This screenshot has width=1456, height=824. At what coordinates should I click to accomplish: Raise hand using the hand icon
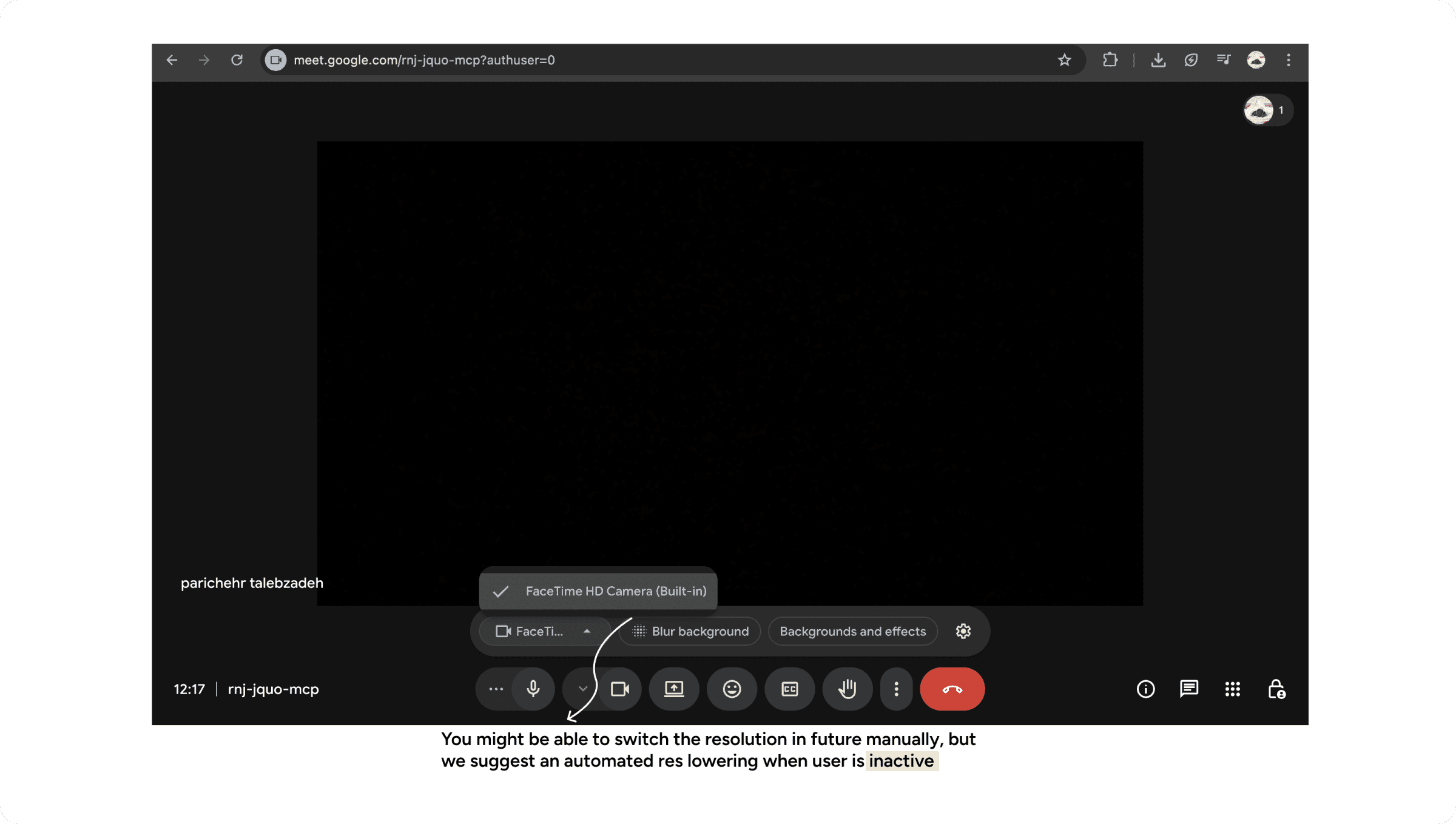(848, 689)
